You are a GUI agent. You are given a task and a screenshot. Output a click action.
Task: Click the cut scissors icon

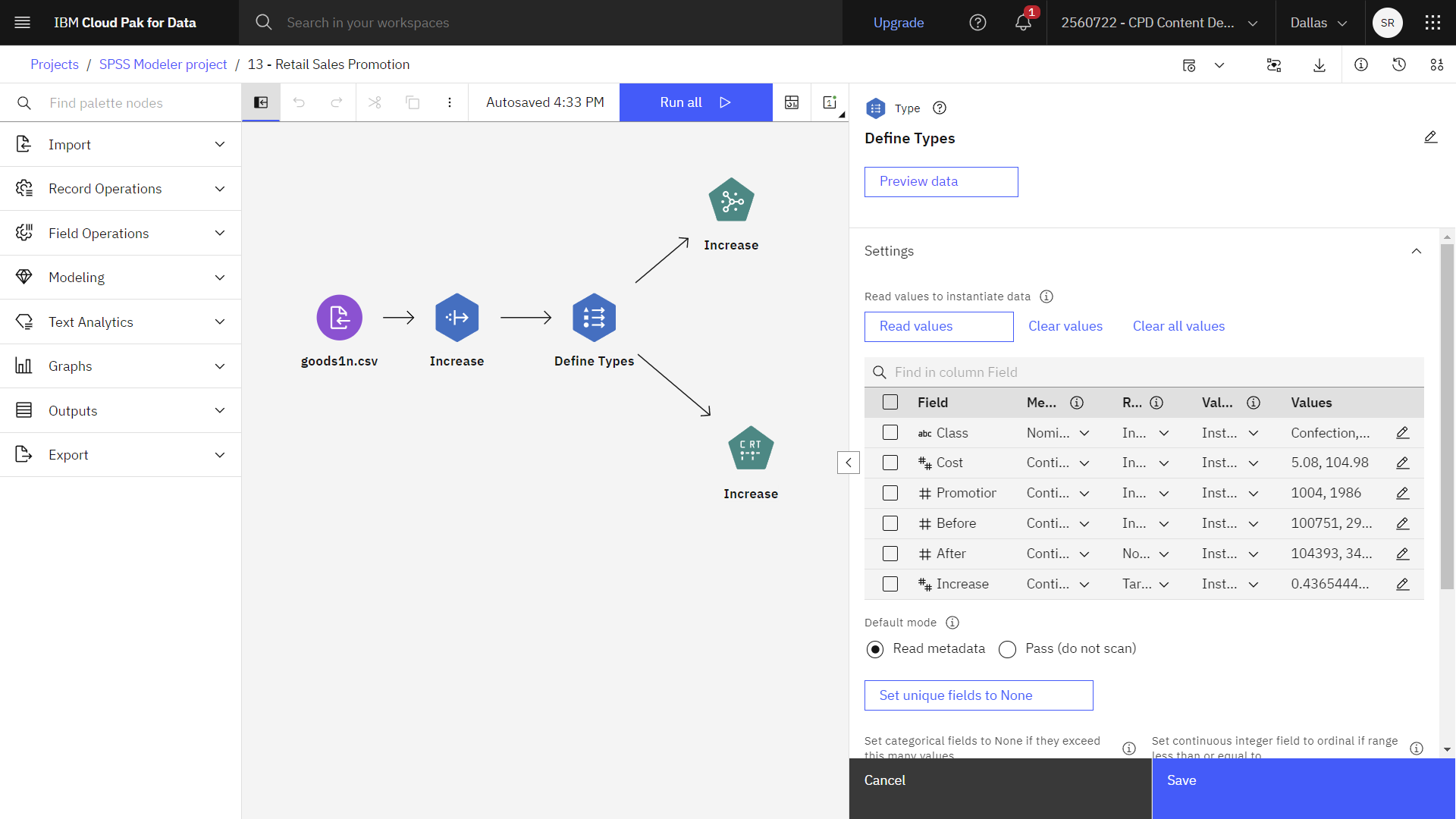tap(375, 102)
